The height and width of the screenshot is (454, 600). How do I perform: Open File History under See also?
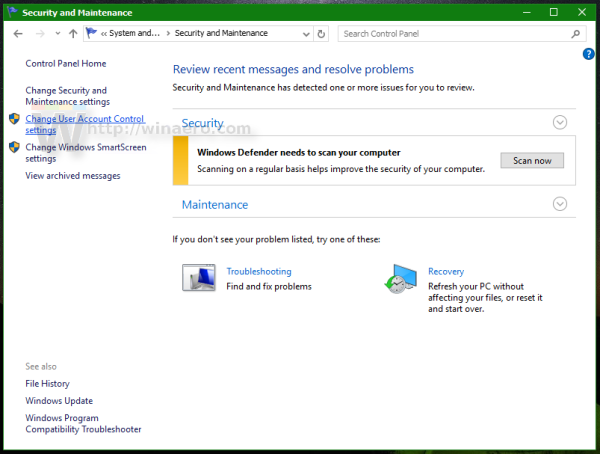[47, 384]
